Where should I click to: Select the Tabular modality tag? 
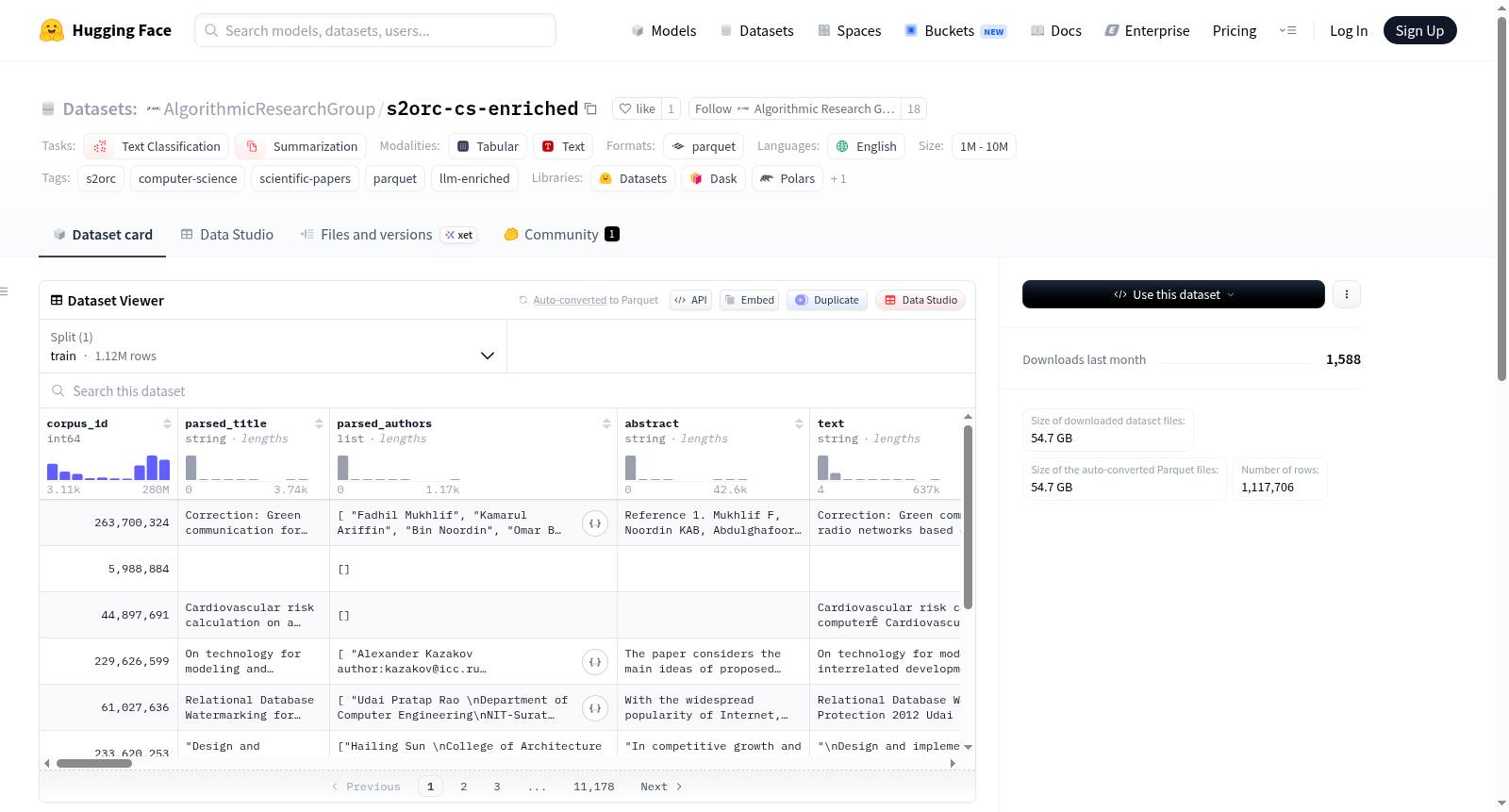pos(488,146)
